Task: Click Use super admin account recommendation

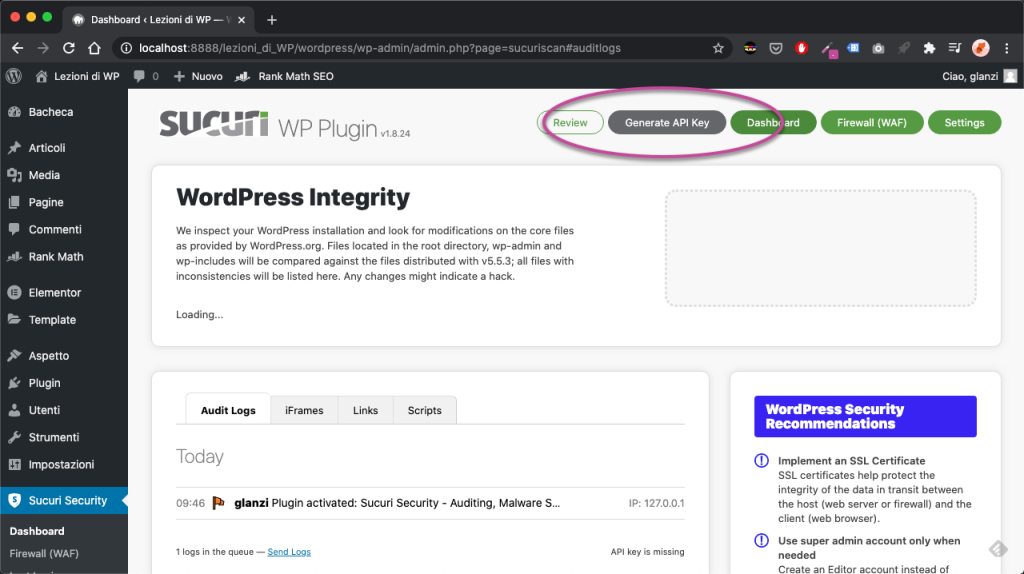Action: pyautogui.click(x=869, y=548)
